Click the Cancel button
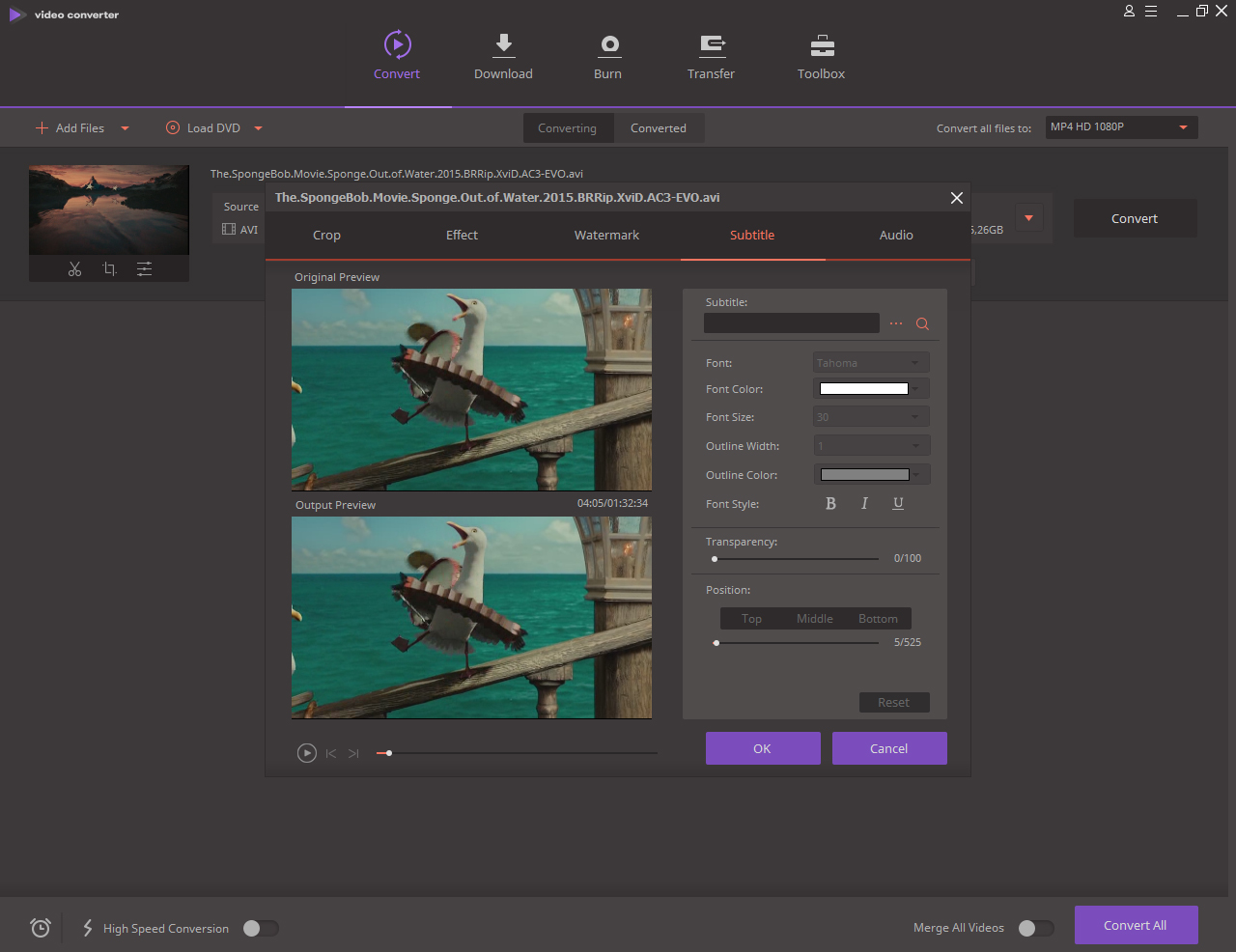1236x952 pixels. 889,748
